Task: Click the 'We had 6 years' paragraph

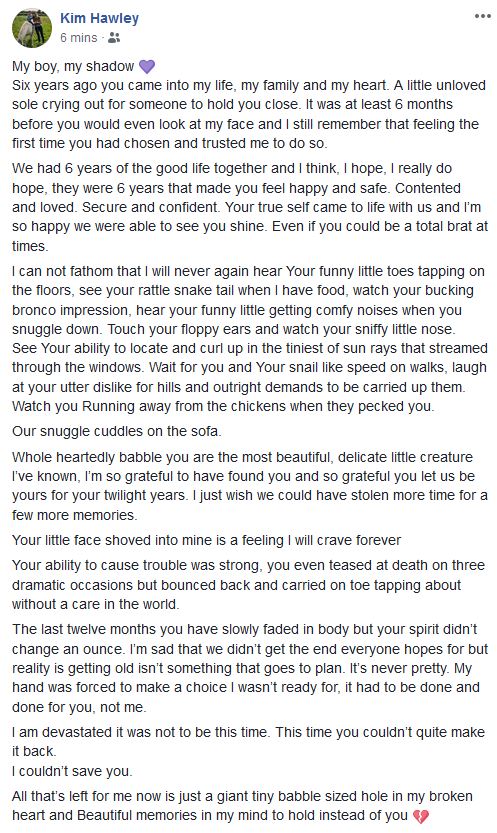Action: [250, 207]
